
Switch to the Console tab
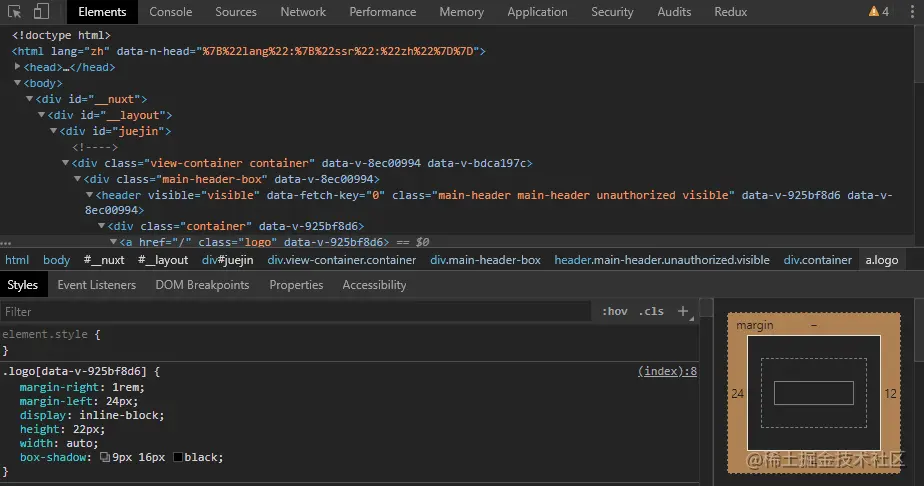pyautogui.click(x=170, y=12)
